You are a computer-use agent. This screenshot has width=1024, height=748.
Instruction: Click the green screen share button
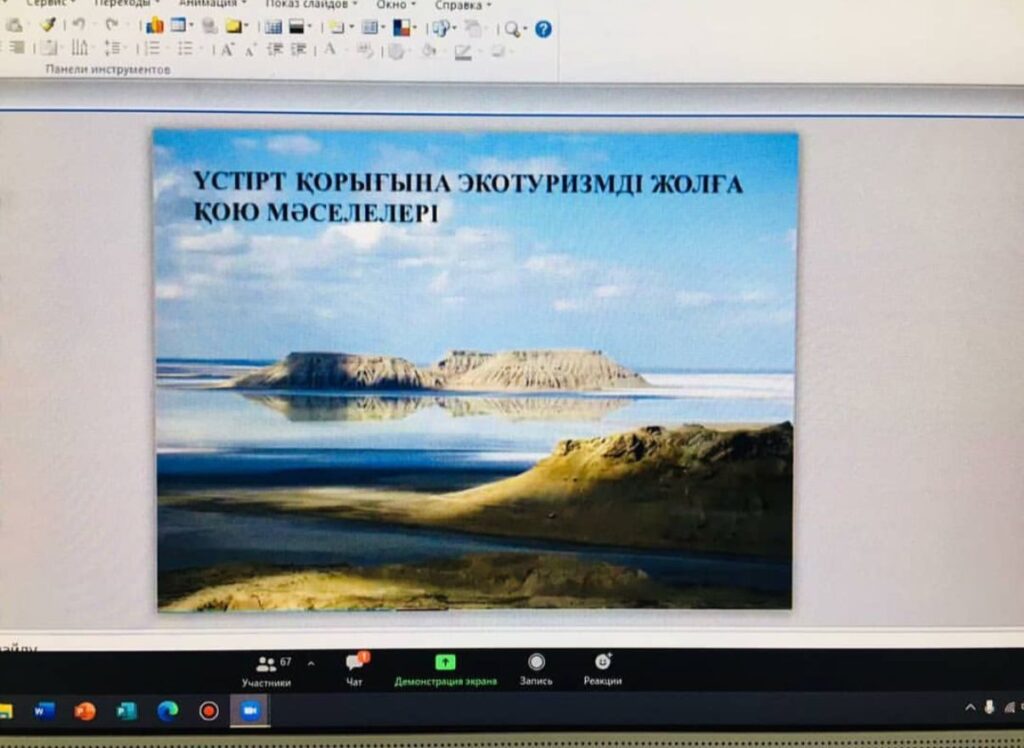click(x=445, y=668)
